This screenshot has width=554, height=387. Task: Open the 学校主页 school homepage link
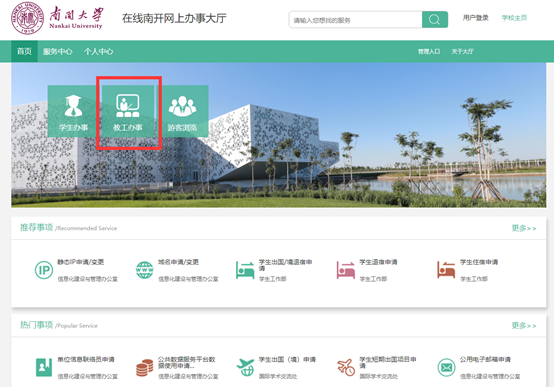click(x=514, y=18)
